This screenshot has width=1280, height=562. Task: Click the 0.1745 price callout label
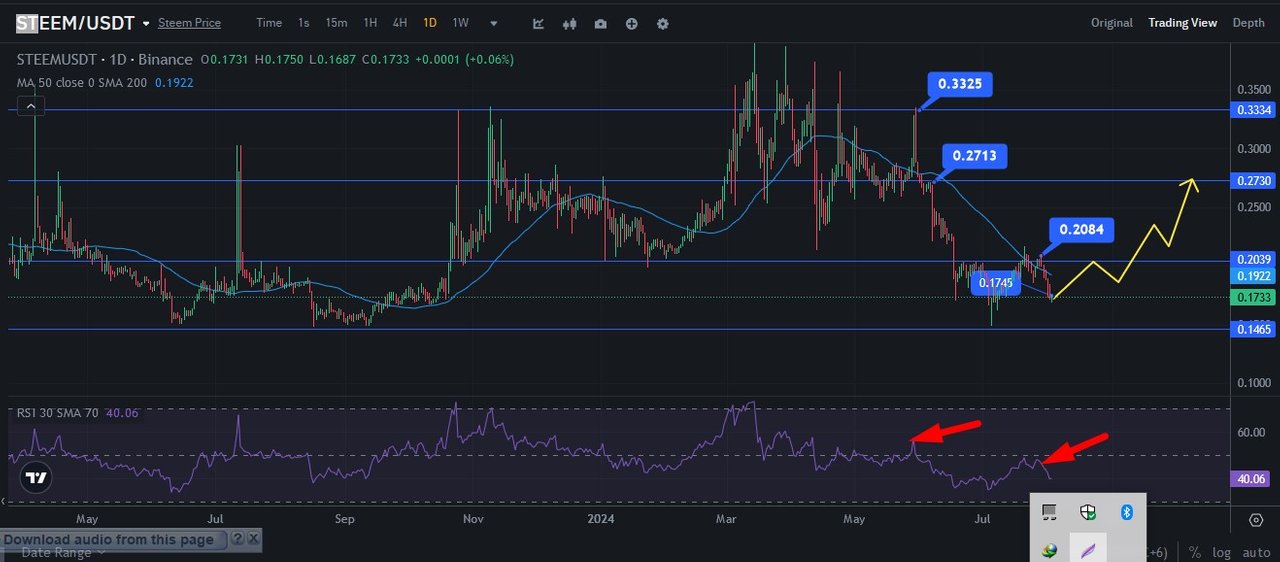[995, 283]
